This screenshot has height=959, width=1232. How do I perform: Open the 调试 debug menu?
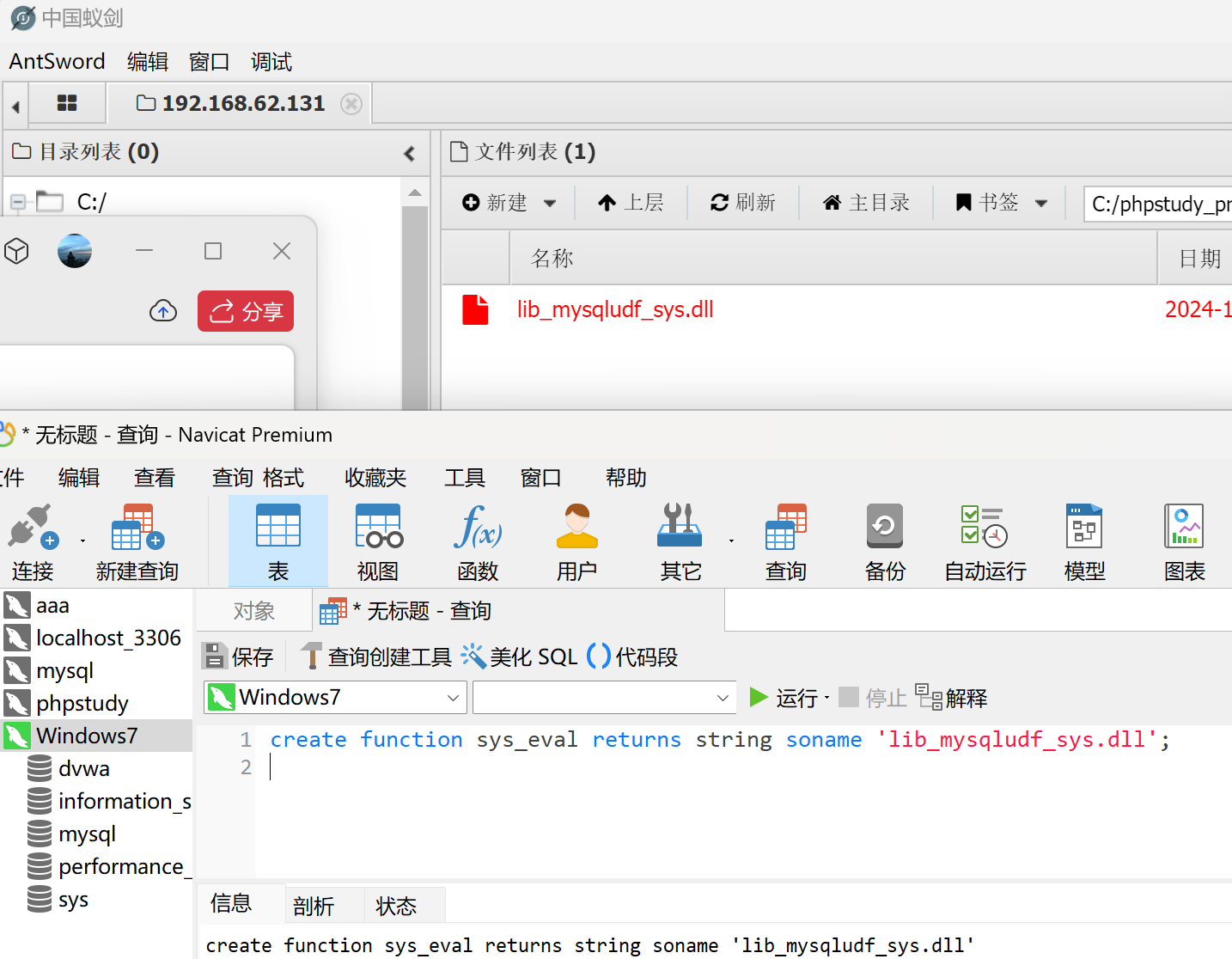pyautogui.click(x=271, y=62)
